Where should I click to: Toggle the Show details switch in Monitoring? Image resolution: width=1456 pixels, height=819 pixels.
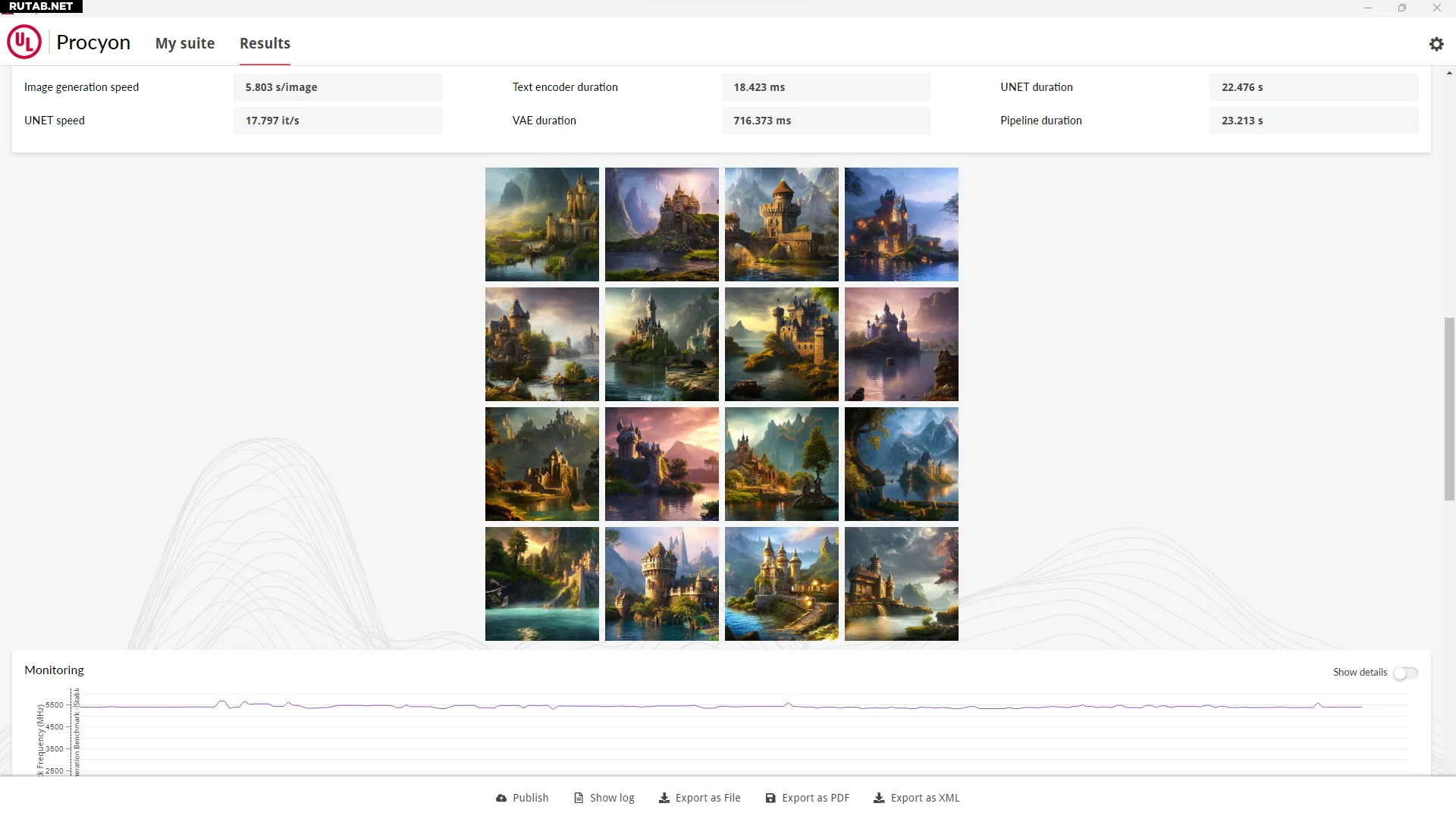1405,672
